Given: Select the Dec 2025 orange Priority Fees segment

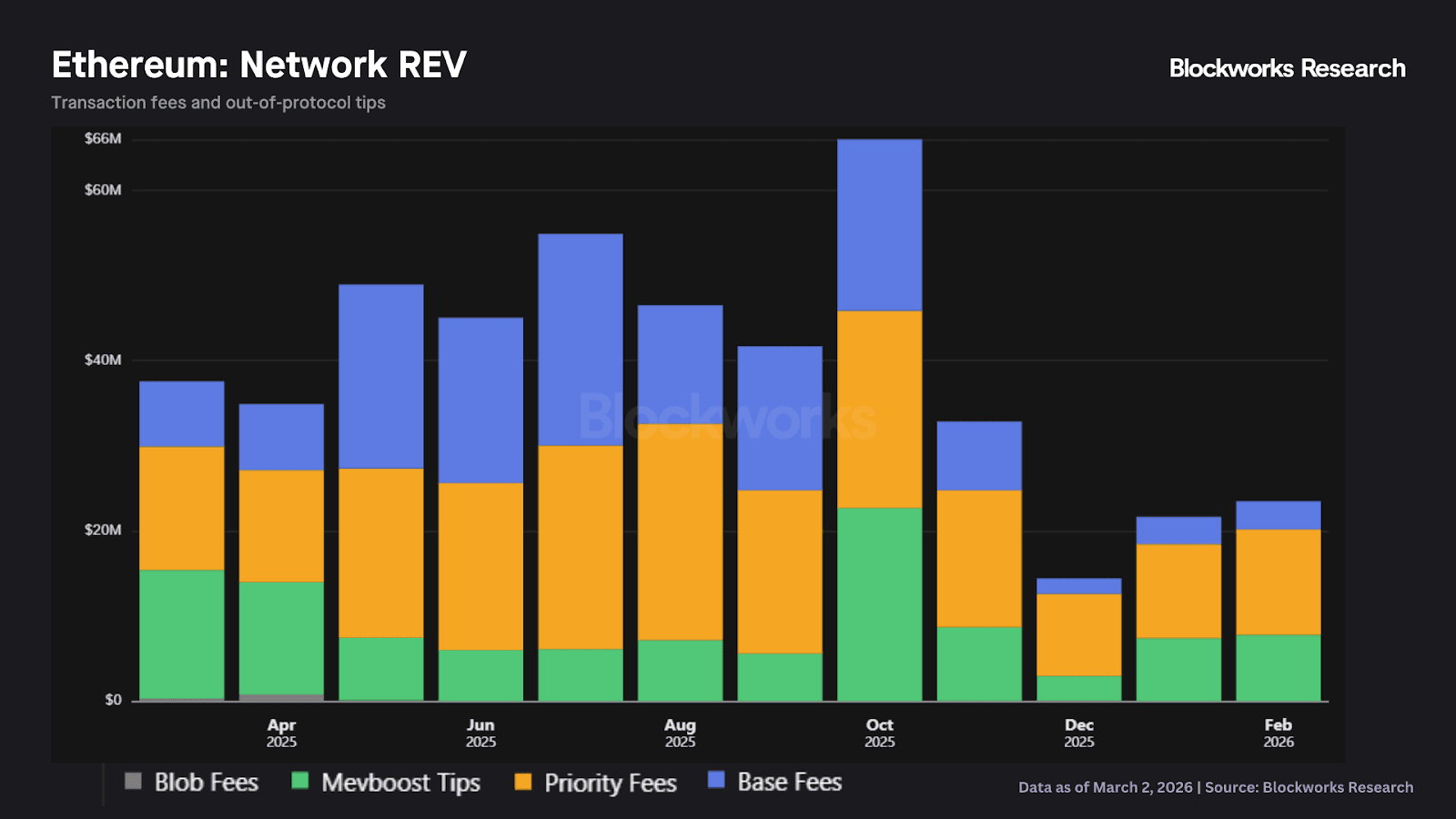Looking at the screenshot, I should (x=1079, y=635).
